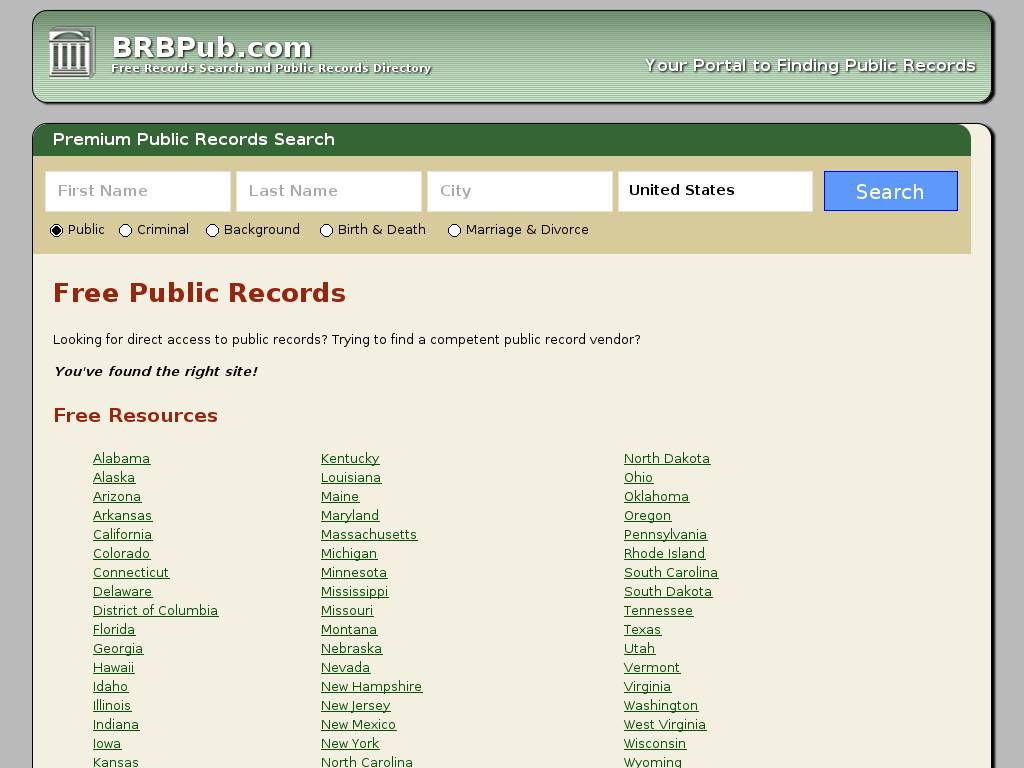The width and height of the screenshot is (1024, 768).
Task: Choose the Background search radio button
Action: point(213,231)
